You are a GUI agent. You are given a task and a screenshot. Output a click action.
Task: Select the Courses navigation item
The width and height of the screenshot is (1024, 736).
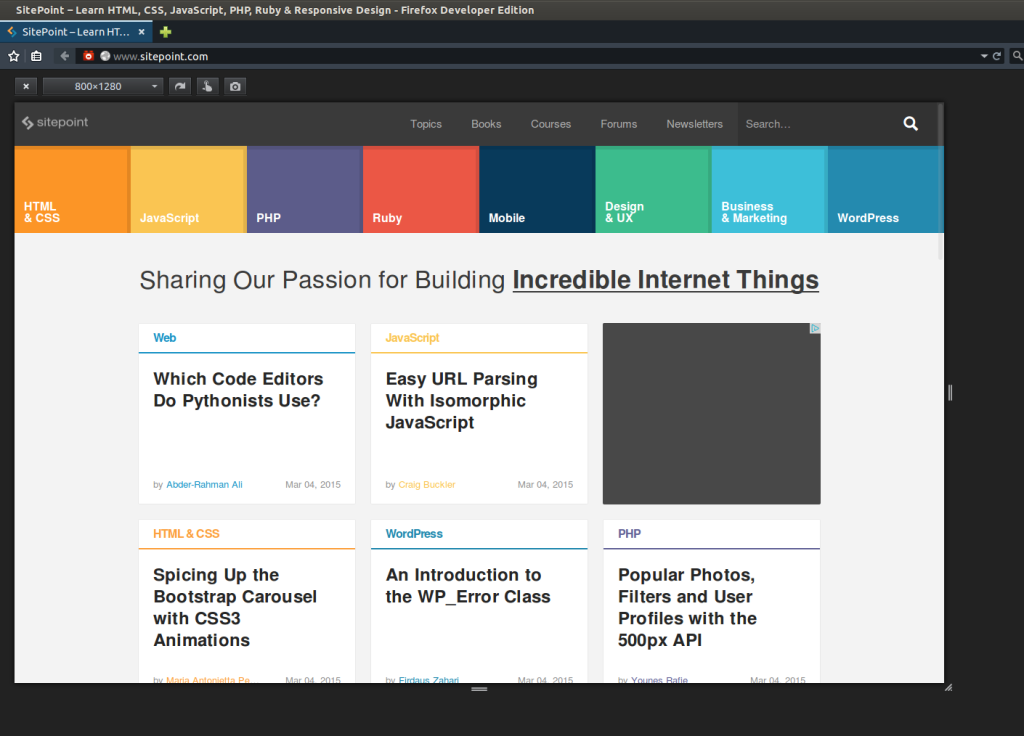[x=550, y=124]
